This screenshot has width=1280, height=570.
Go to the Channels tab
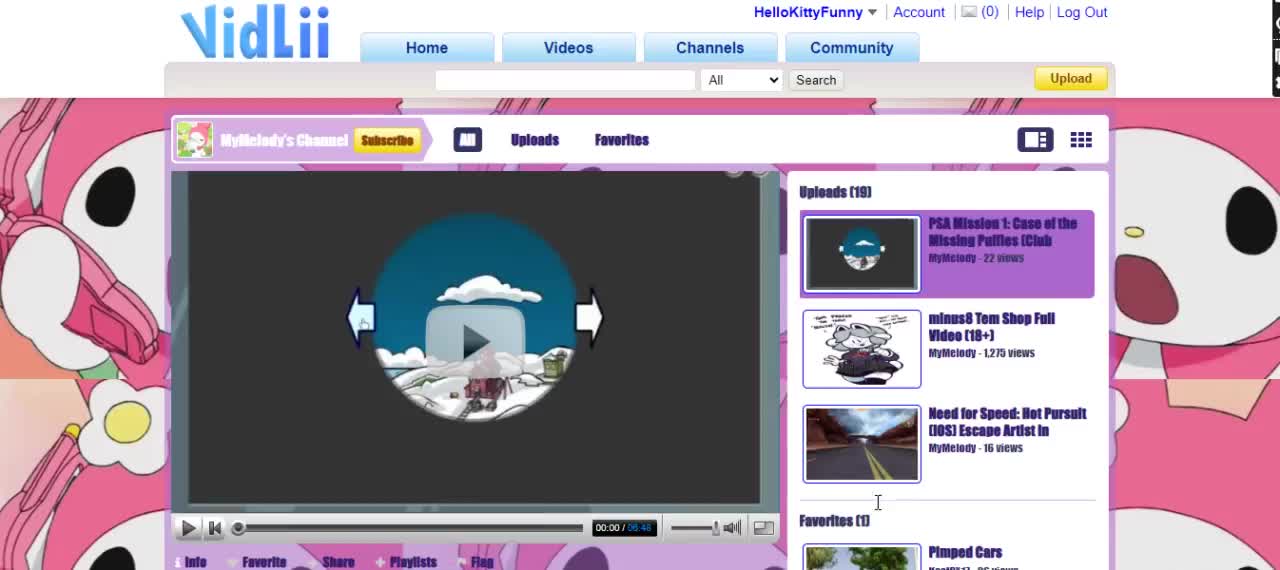point(710,48)
